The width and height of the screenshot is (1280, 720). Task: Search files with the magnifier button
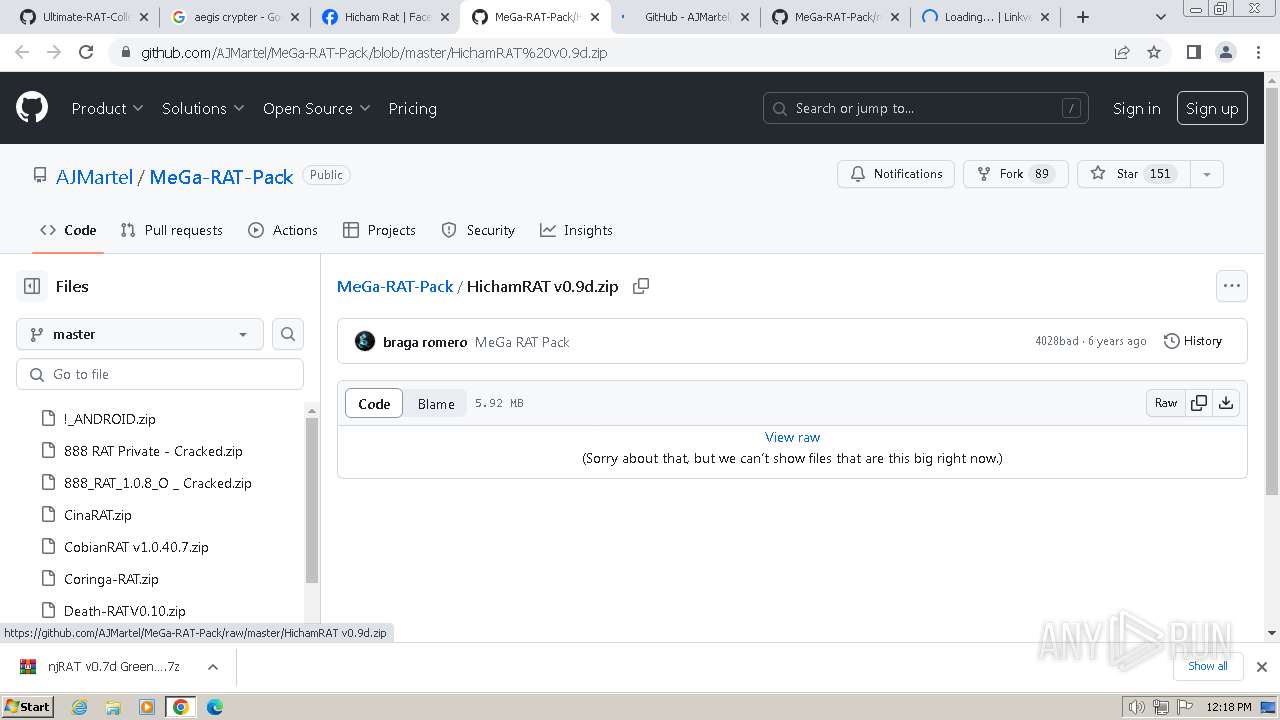tap(288, 334)
